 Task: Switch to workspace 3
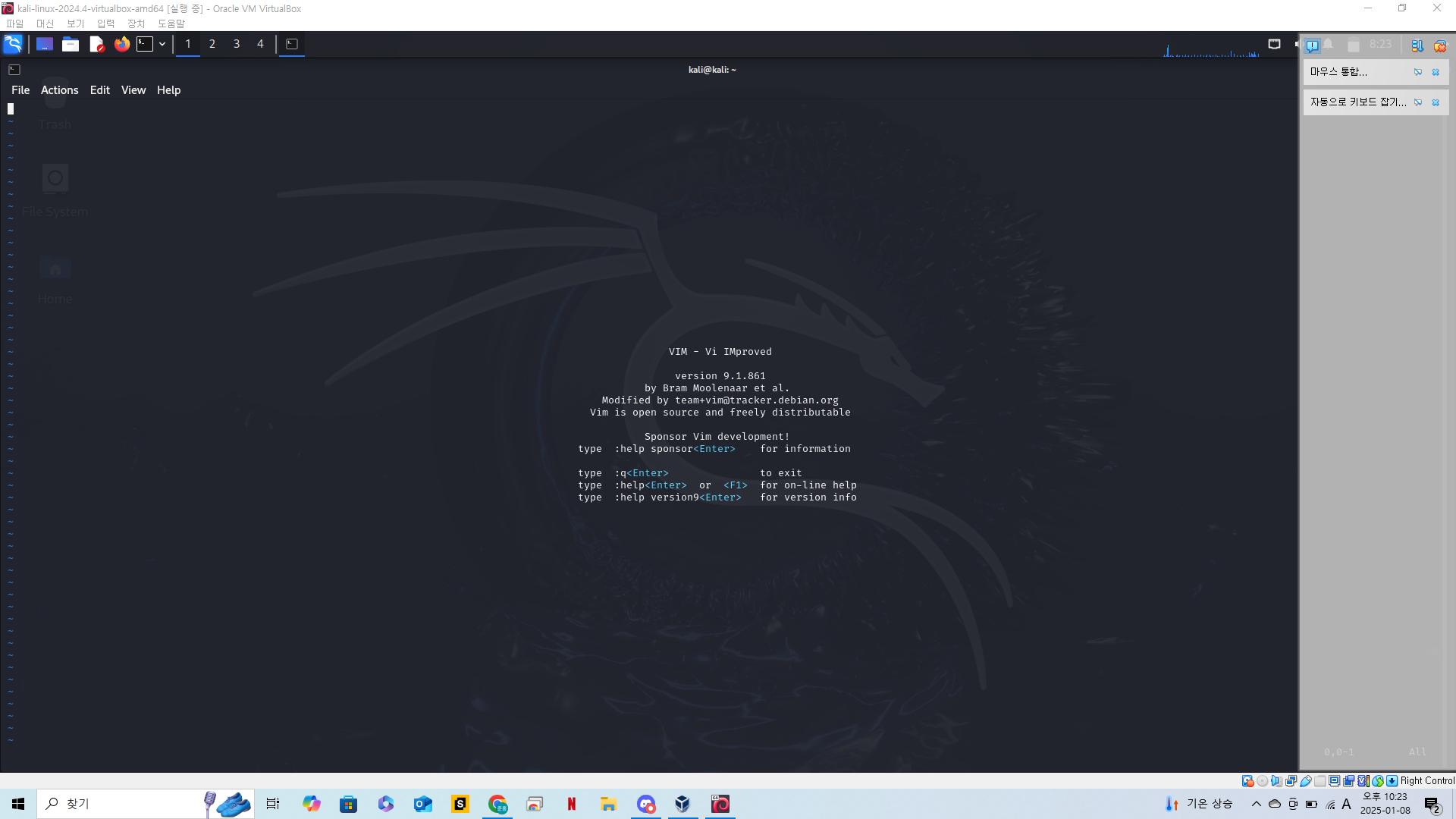237,44
